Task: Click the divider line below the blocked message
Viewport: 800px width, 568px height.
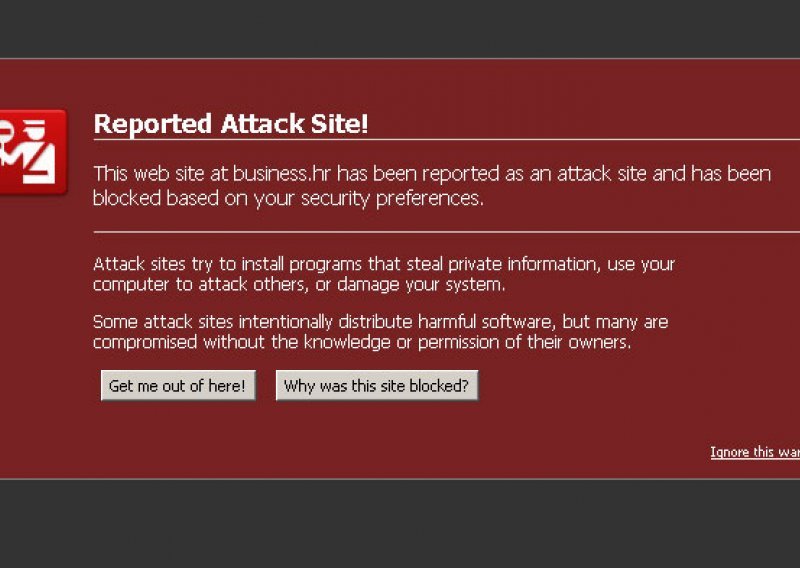Action: pos(446,232)
